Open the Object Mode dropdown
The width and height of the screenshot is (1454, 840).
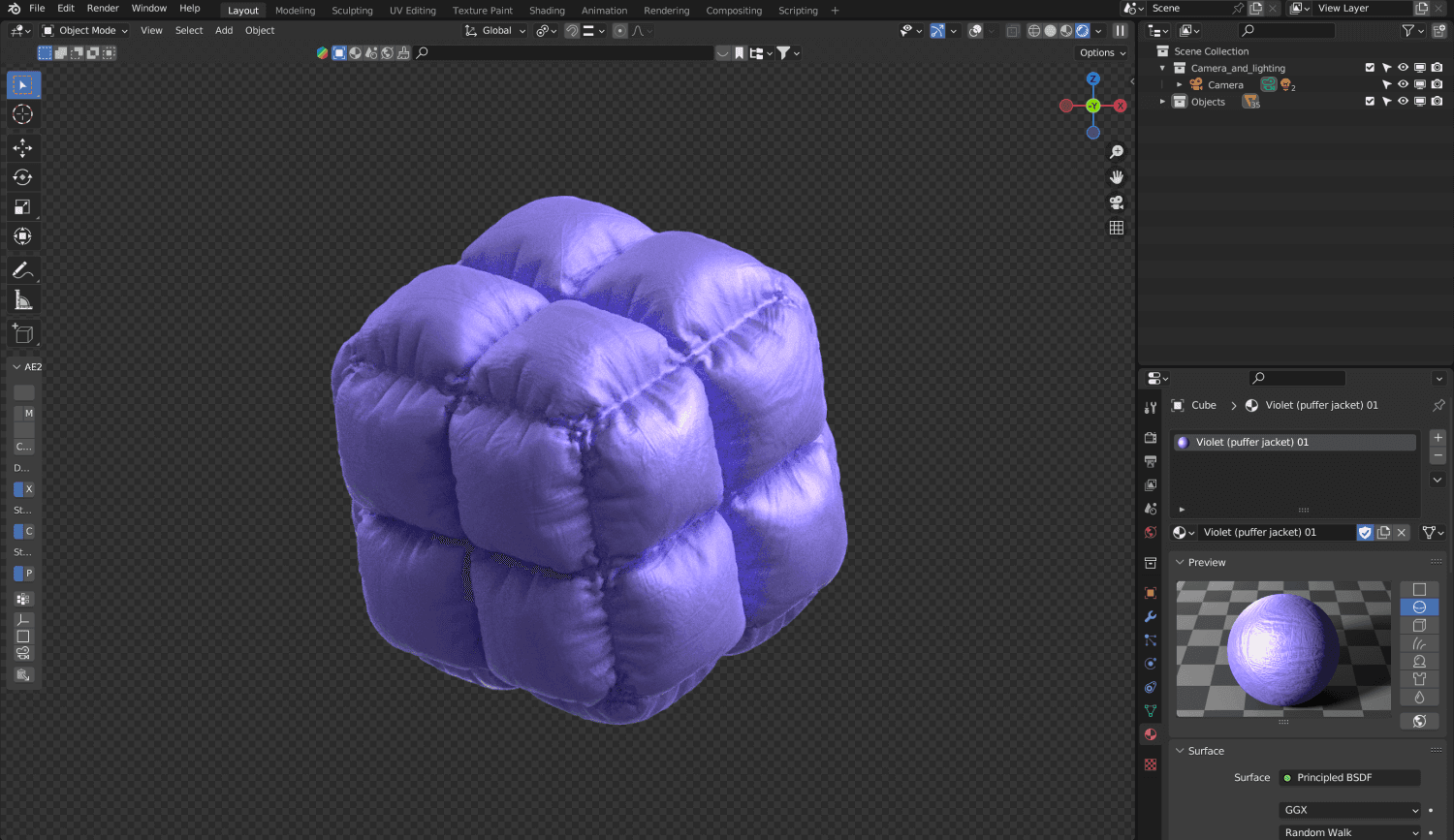85,31
